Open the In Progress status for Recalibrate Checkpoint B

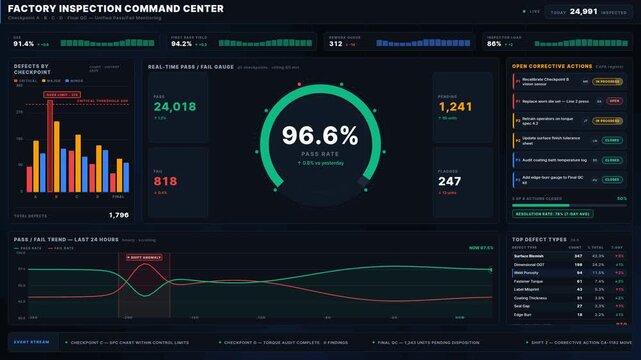pyautogui.click(x=607, y=82)
